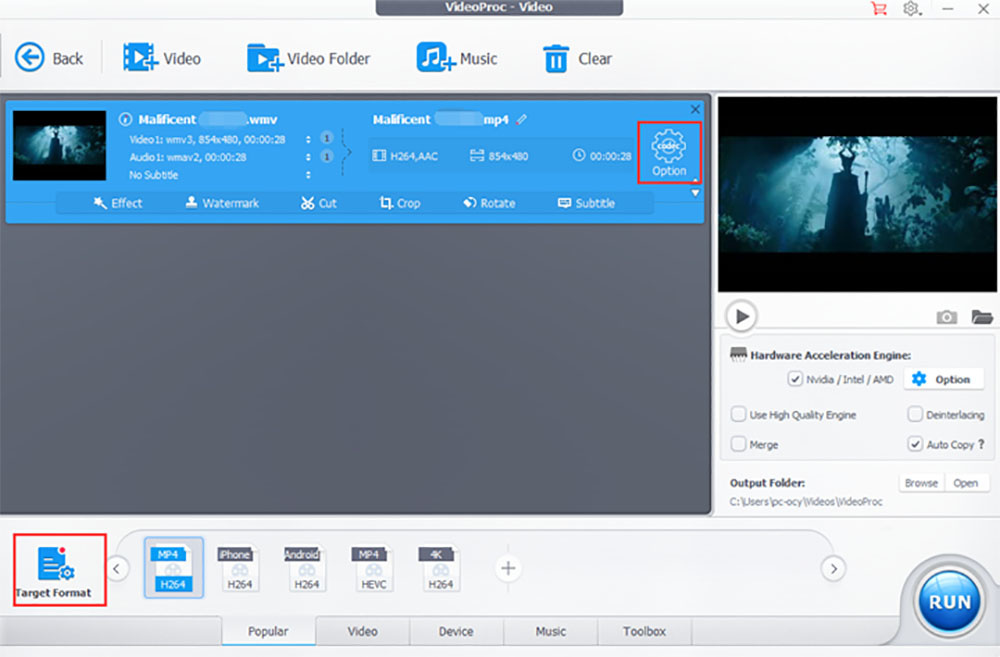Take a snapshot with the camera icon
This screenshot has height=657, width=1000.
click(x=946, y=317)
